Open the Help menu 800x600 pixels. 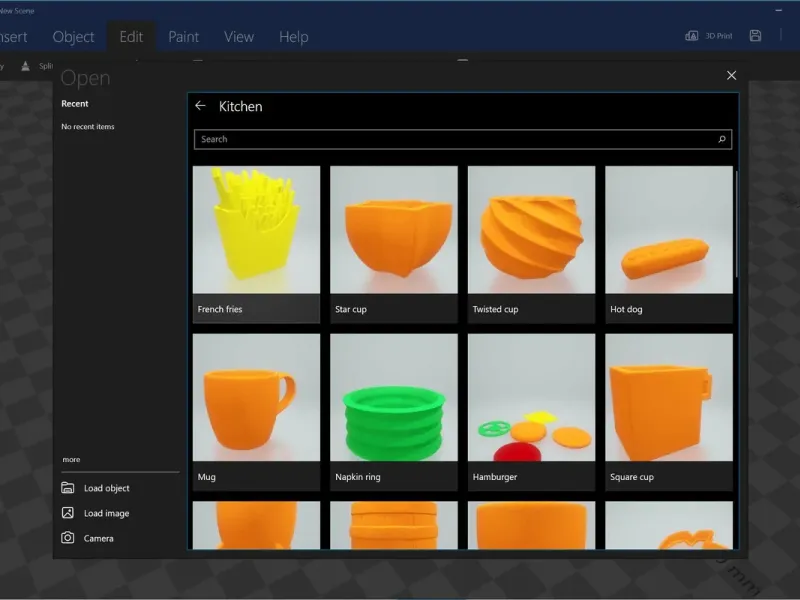pos(293,37)
